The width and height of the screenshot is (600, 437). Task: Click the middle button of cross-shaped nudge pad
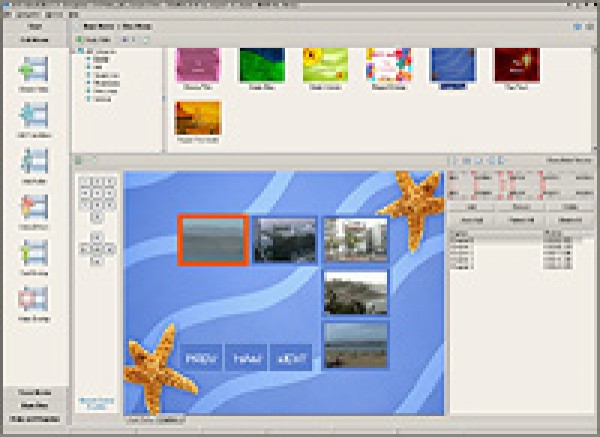tap(97, 249)
